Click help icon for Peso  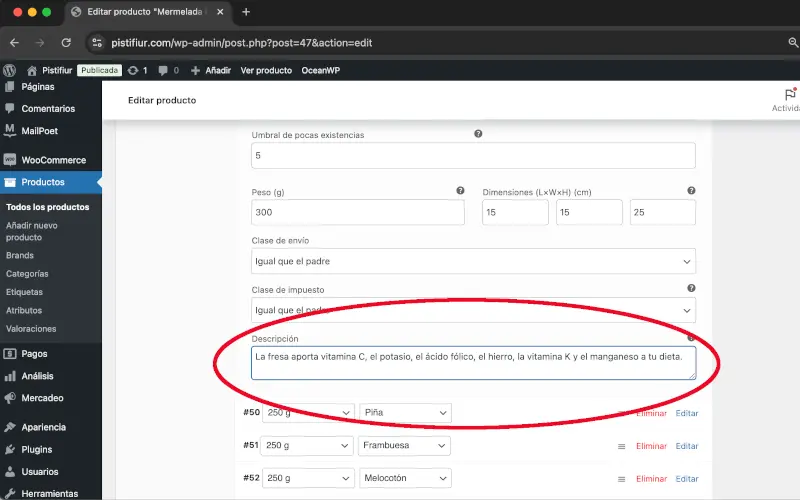click(x=460, y=190)
